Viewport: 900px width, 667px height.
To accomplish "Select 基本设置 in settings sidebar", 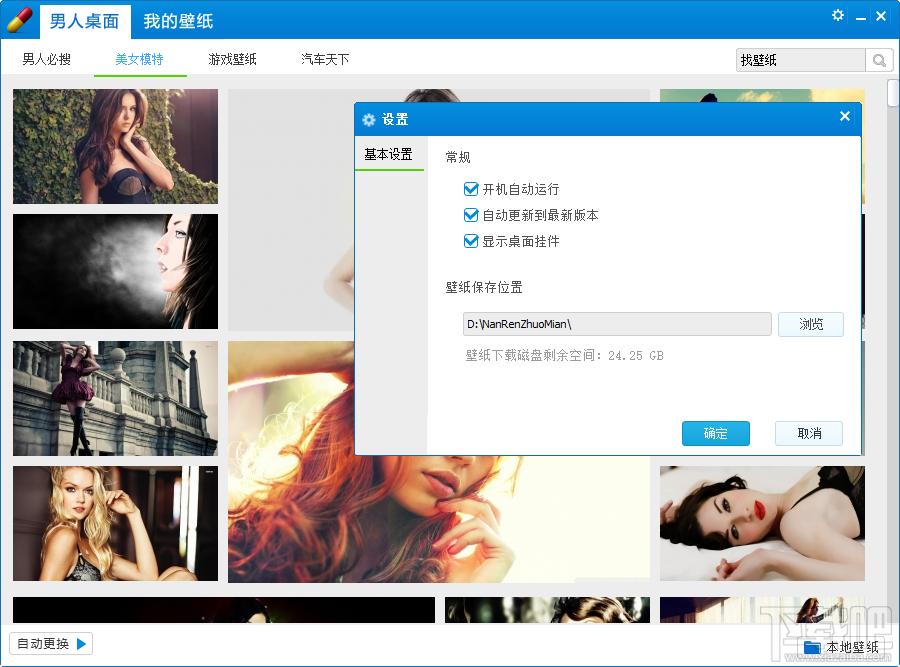I will pos(389,155).
